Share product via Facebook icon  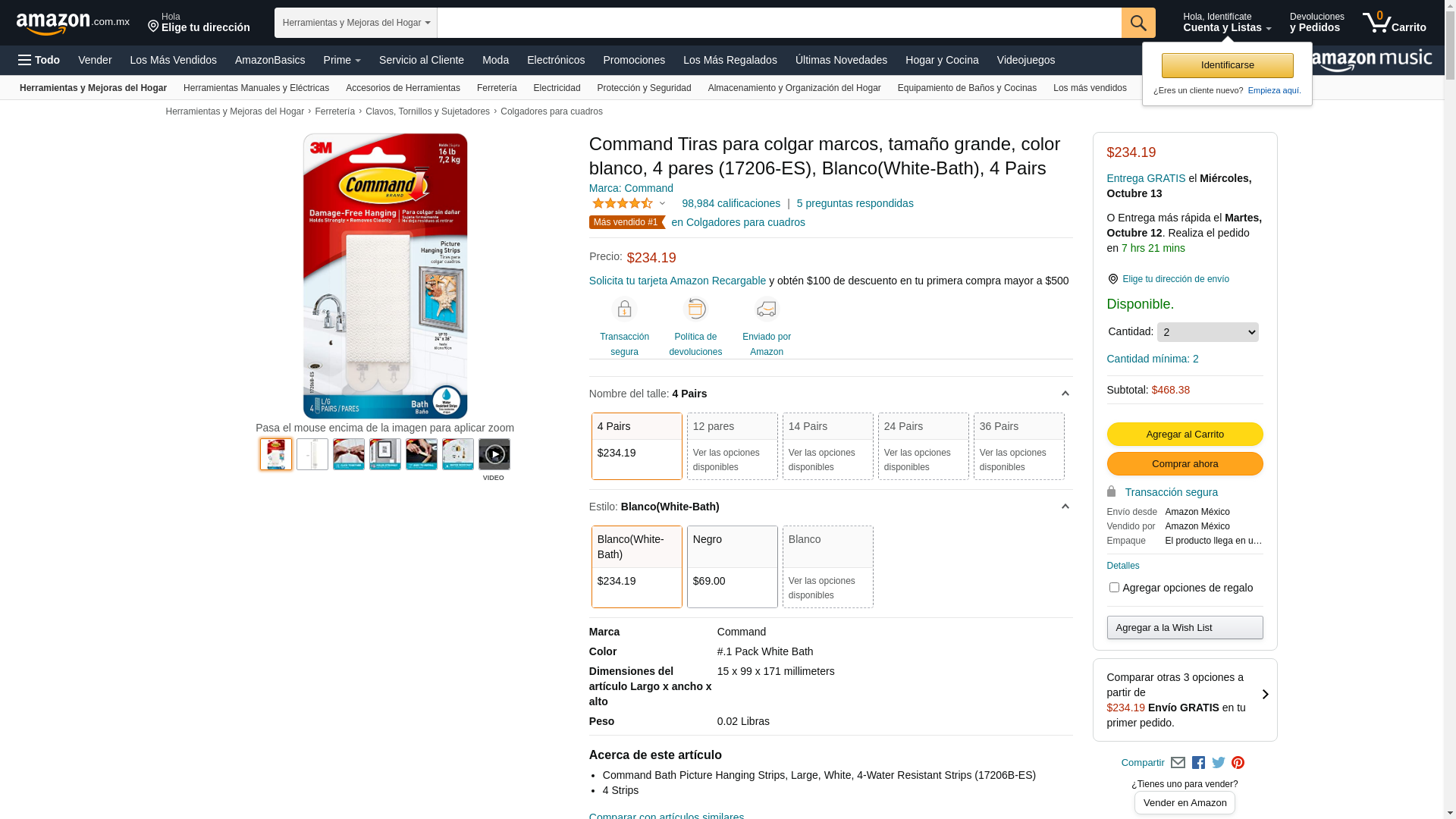1198,763
